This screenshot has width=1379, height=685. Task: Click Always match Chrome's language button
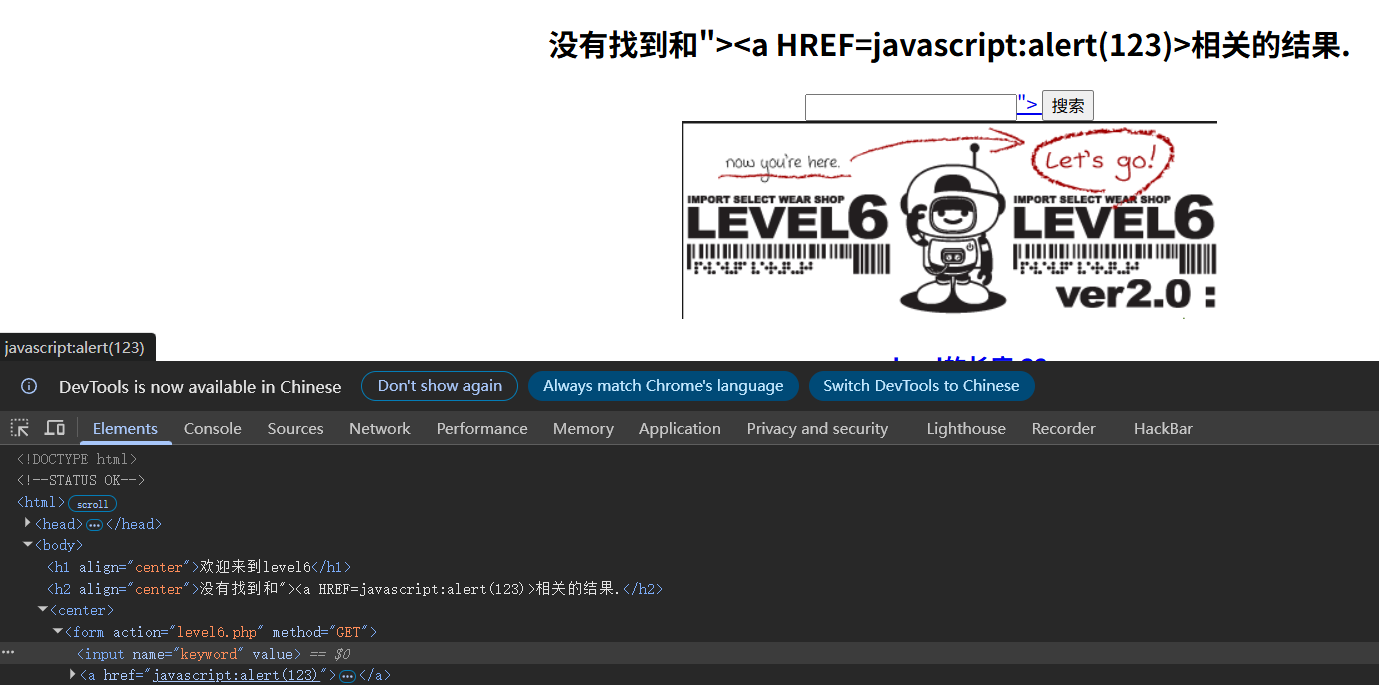[663, 386]
